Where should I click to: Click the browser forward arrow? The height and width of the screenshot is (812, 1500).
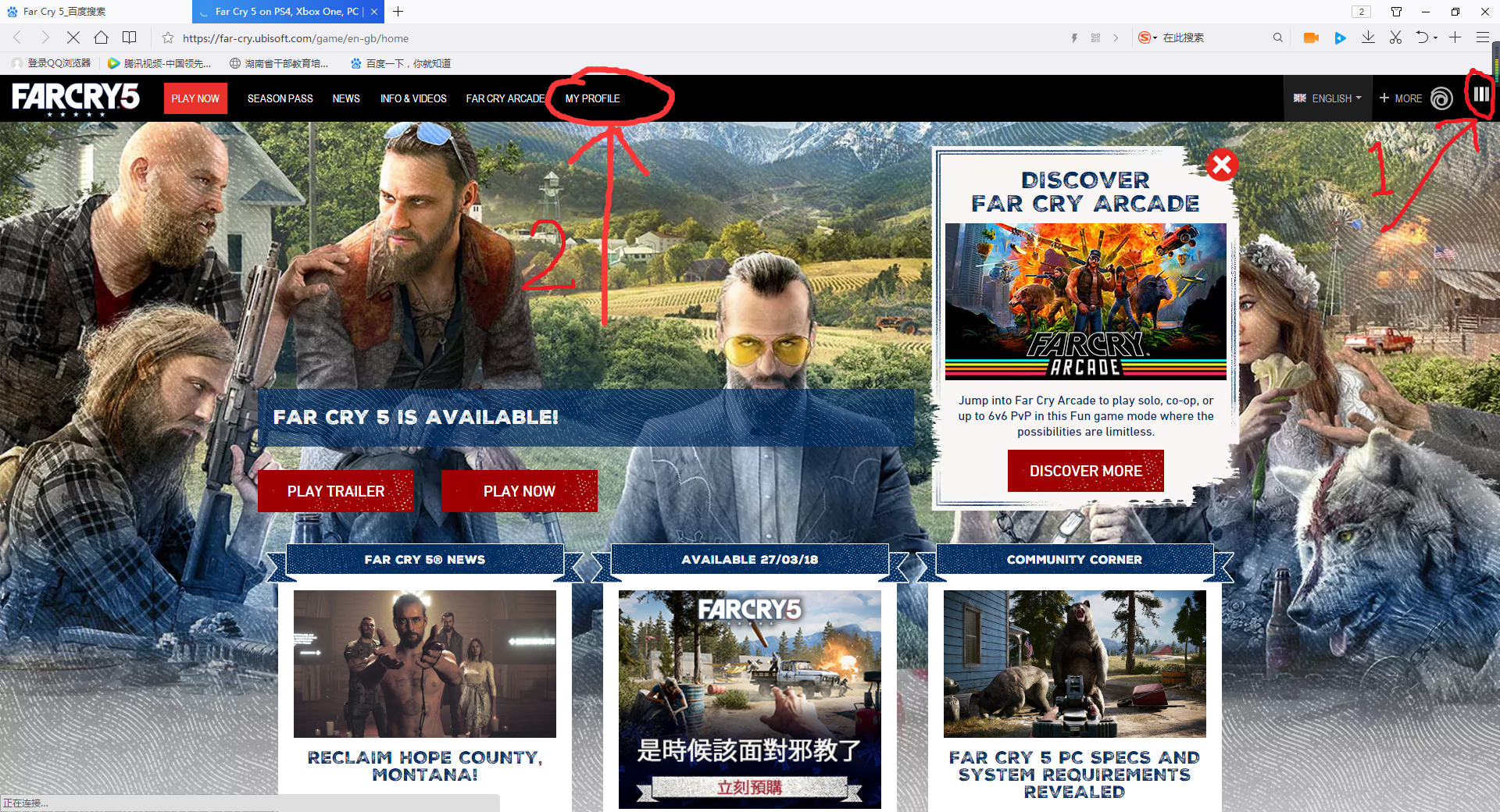[45, 37]
